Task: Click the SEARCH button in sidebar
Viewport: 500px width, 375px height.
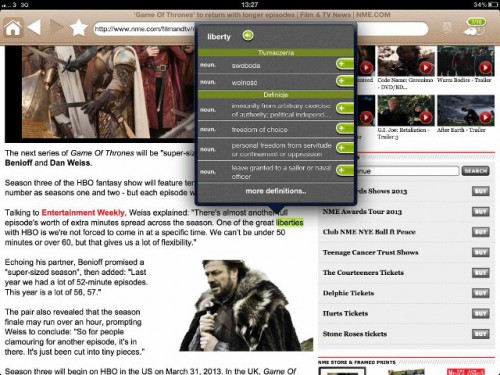Action: (476, 171)
